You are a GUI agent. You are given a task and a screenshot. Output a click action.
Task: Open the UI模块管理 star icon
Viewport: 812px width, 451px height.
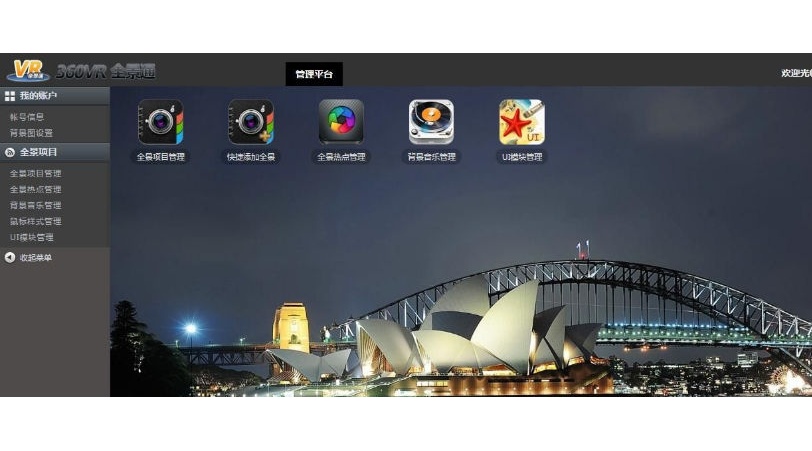[521, 122]
